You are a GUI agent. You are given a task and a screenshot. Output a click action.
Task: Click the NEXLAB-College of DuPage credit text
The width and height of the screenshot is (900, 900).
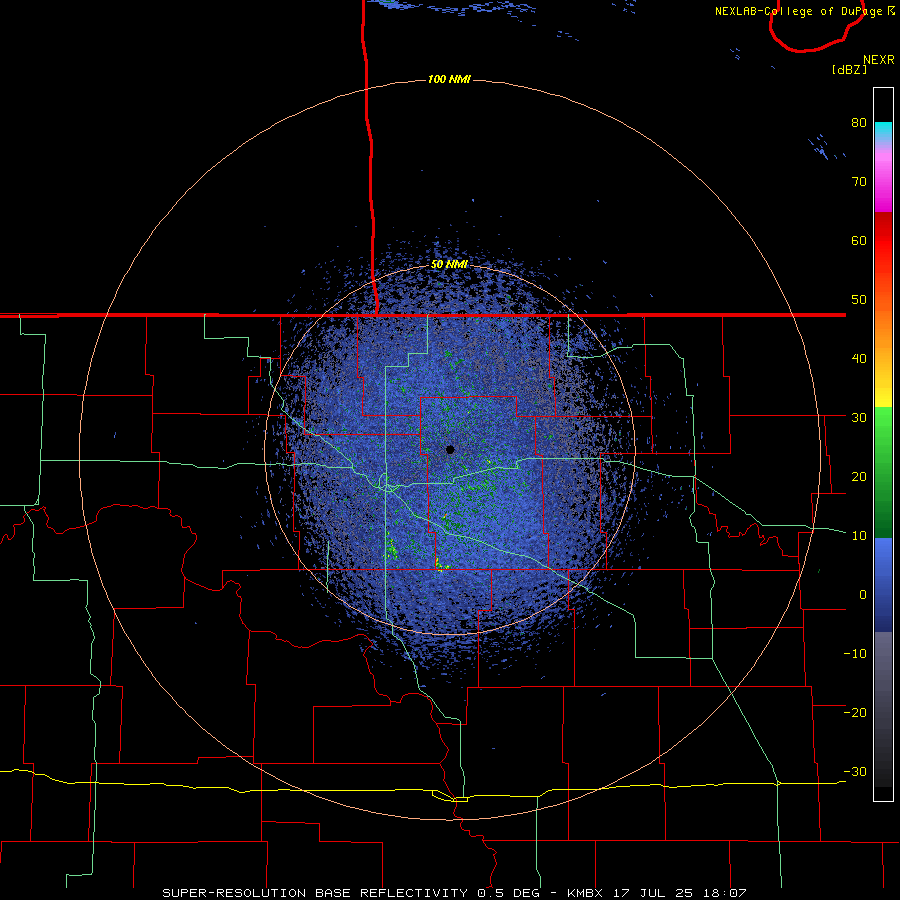[798, 11]
